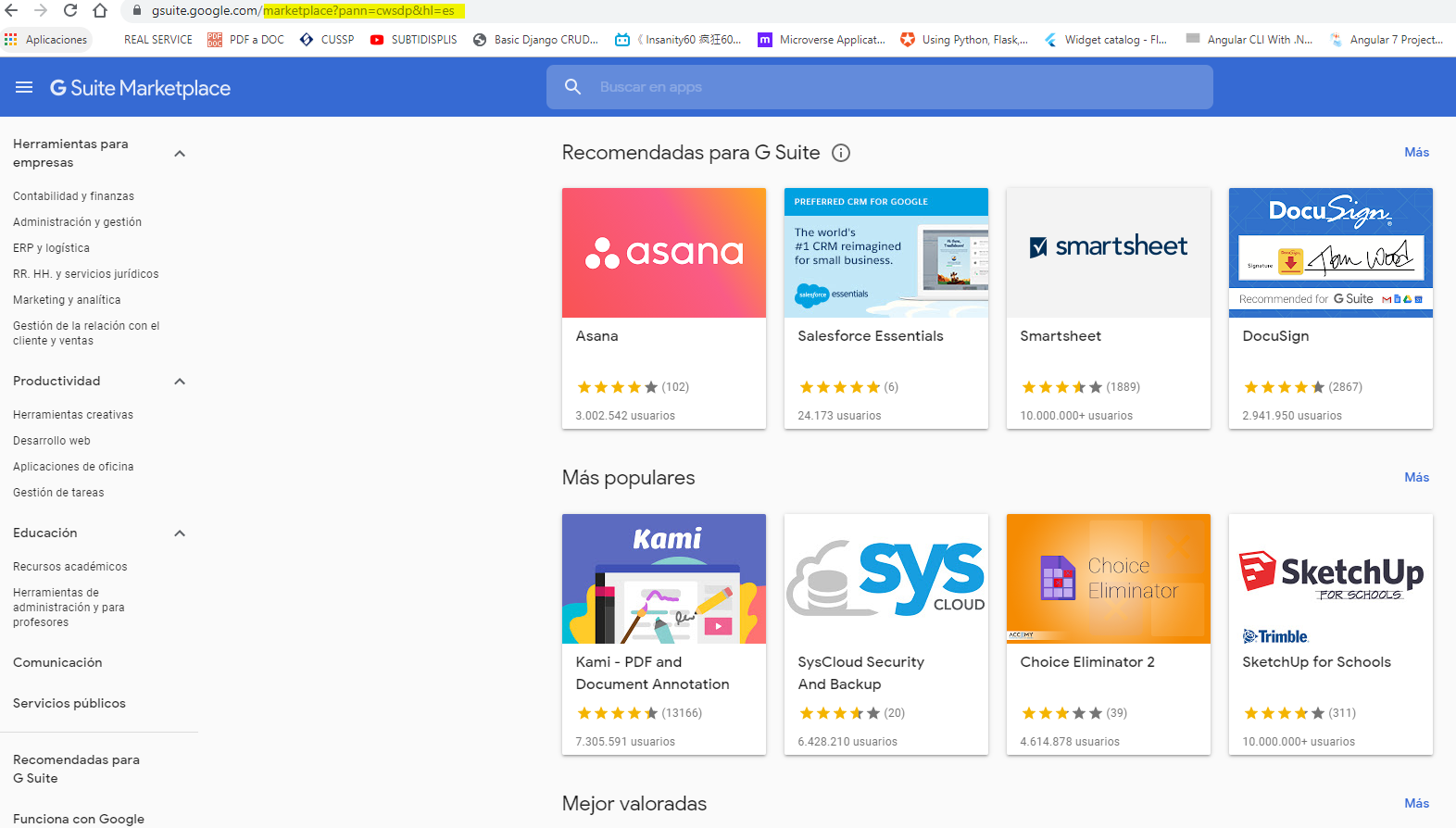Open the Comunicación category
Image resolution: width=1456 pixels, height=828 pixels.
pyautogui.click(x=57, y=663)
